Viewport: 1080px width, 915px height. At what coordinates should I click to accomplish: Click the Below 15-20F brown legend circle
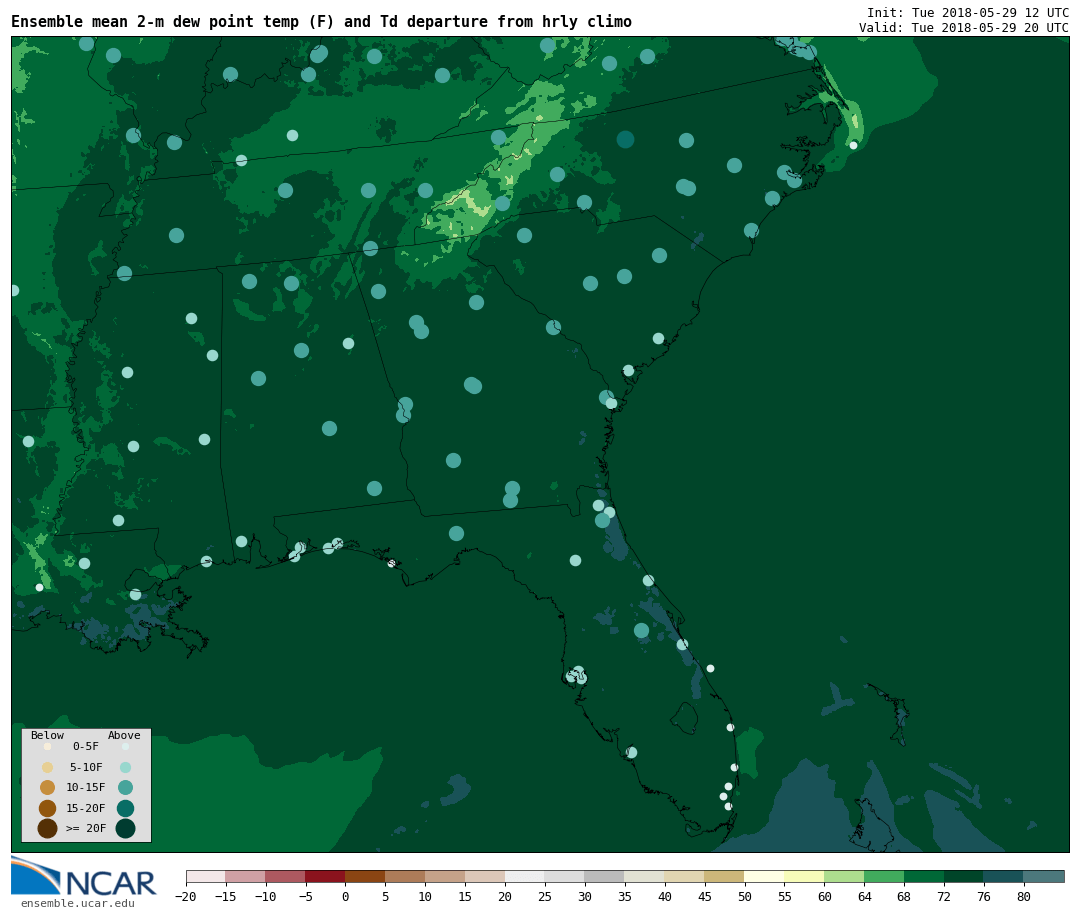(x=48, y=808)
